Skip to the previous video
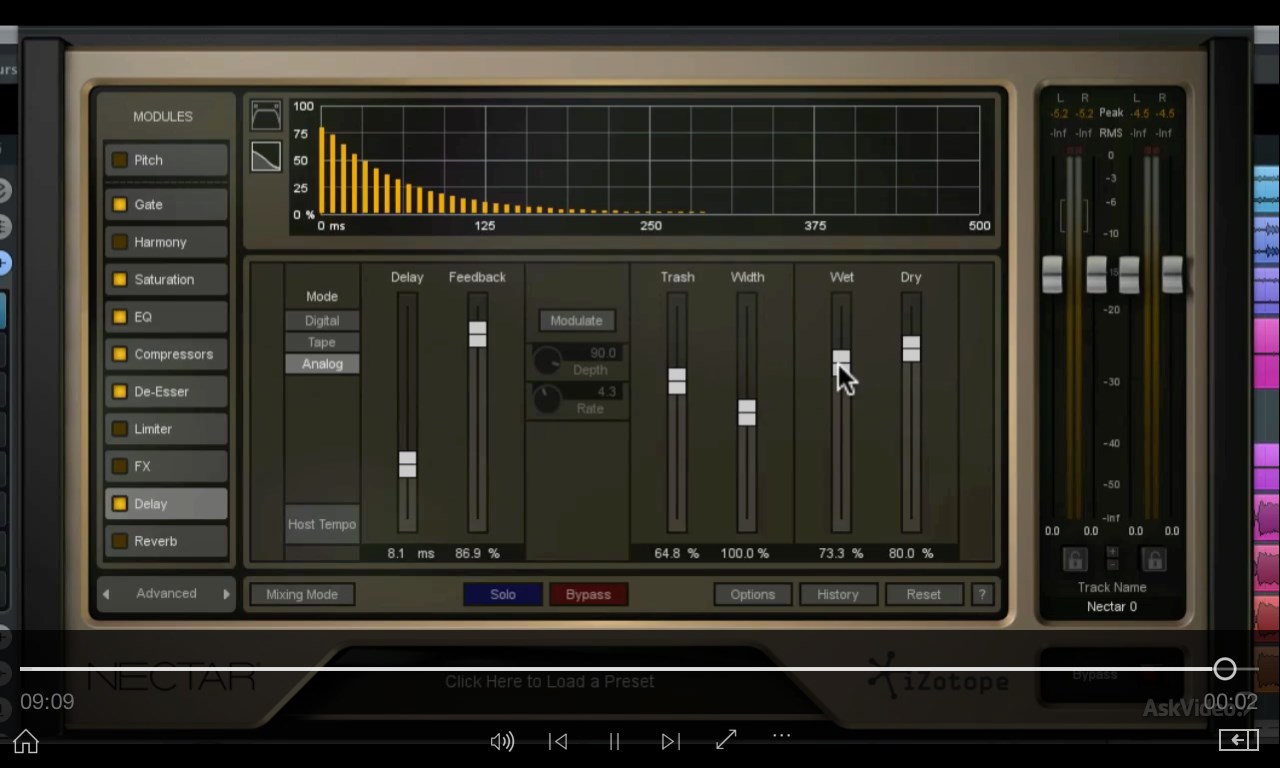The height and width of the screenshot is (768, 1280). pos(558,741)
